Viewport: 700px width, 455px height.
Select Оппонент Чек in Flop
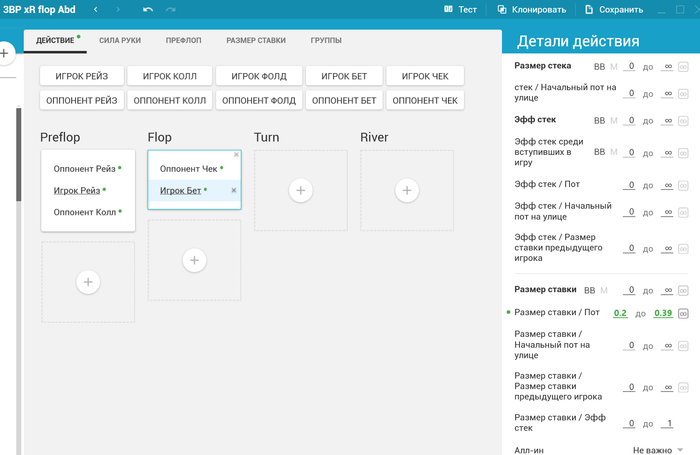coord(188,169)
